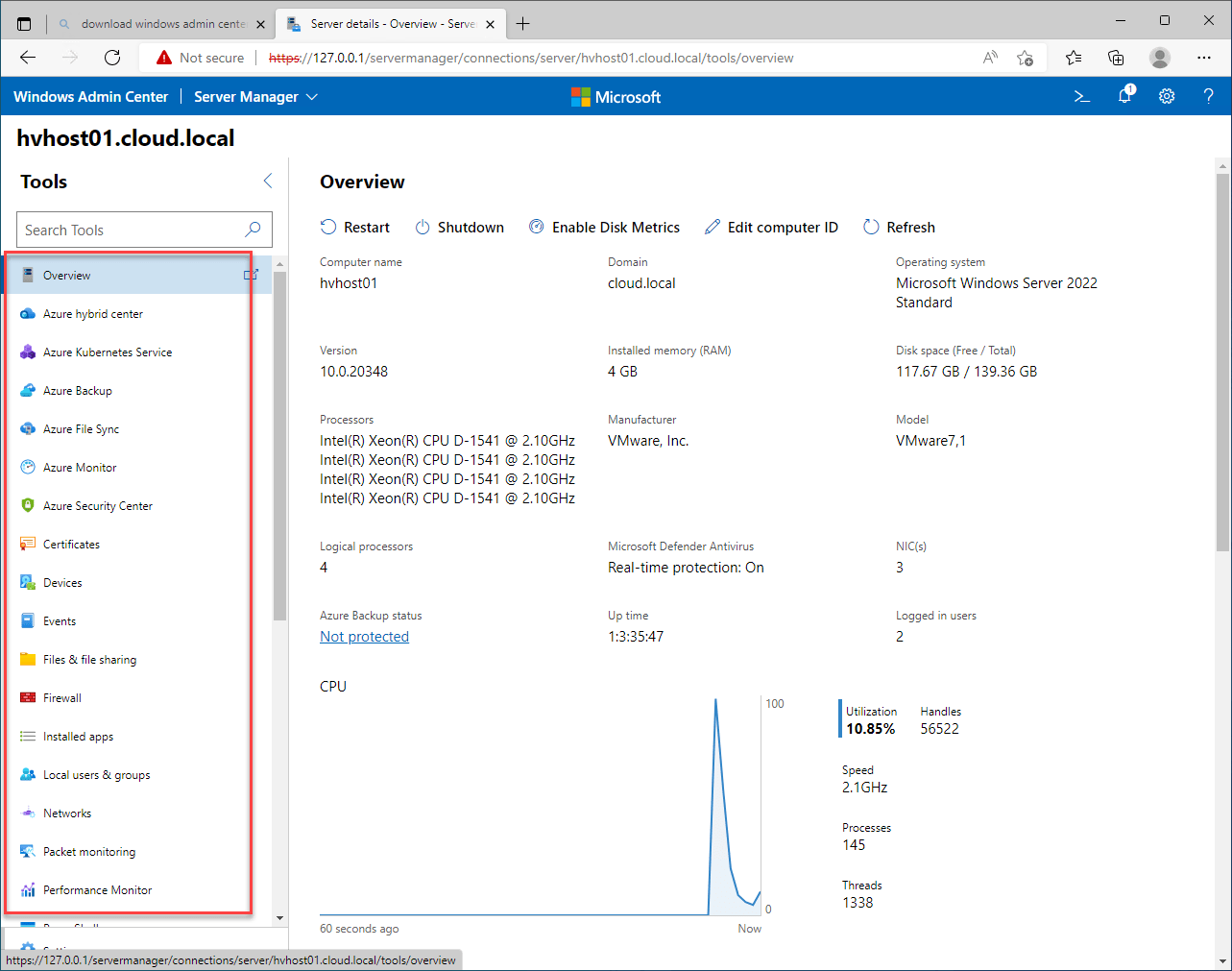
Task: Open Windows Admin Center settings gear
Action: click(1167, 96)
